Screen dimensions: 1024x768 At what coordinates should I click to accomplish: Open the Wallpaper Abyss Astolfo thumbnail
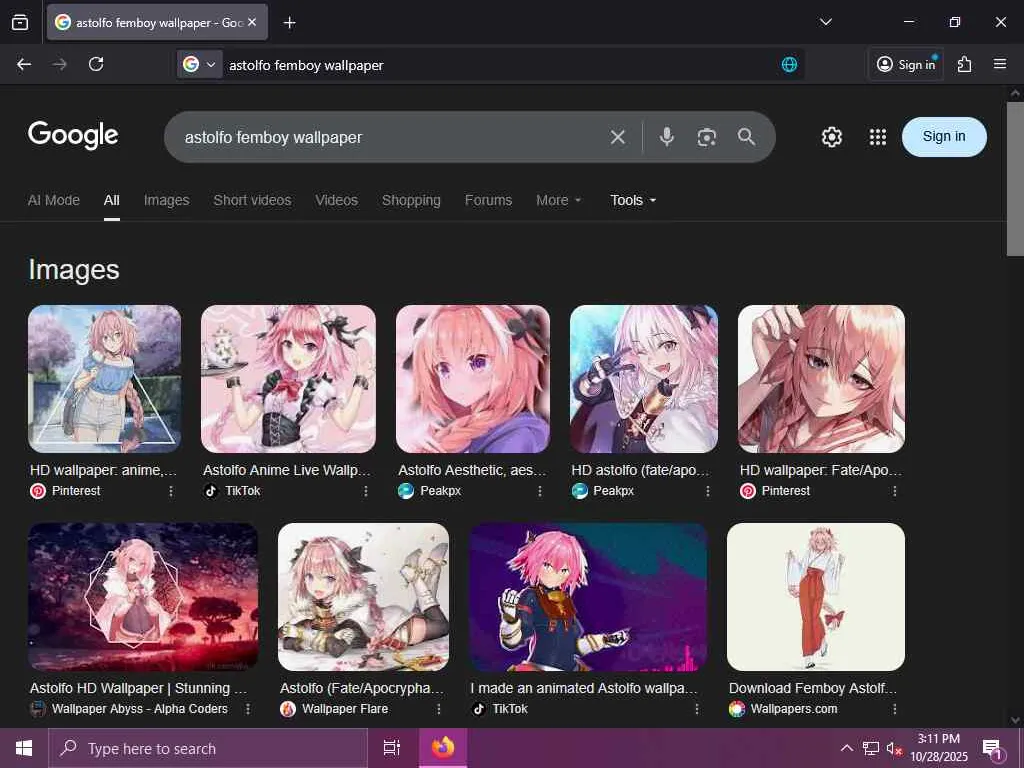click(143, 596)
